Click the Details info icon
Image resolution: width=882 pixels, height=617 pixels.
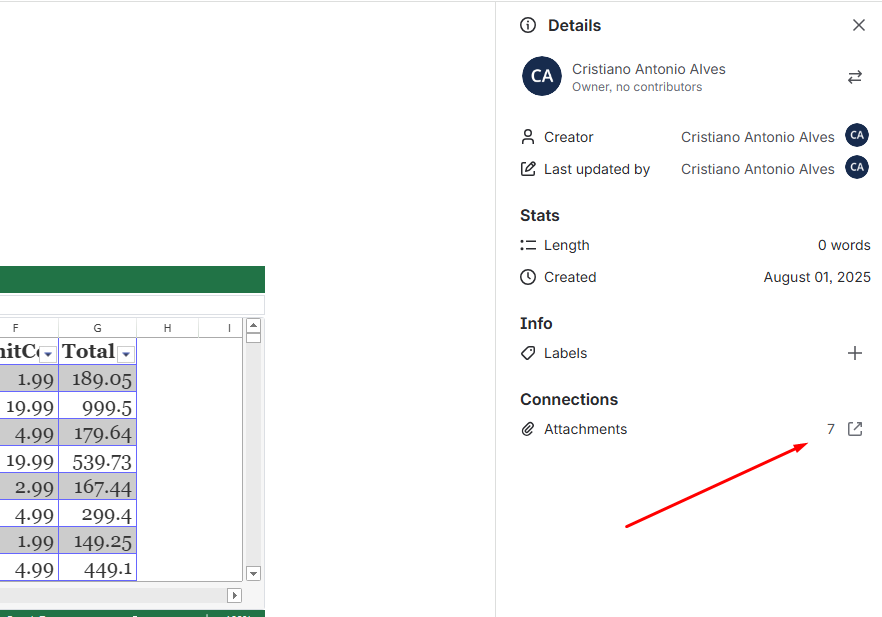click(528, 25)
